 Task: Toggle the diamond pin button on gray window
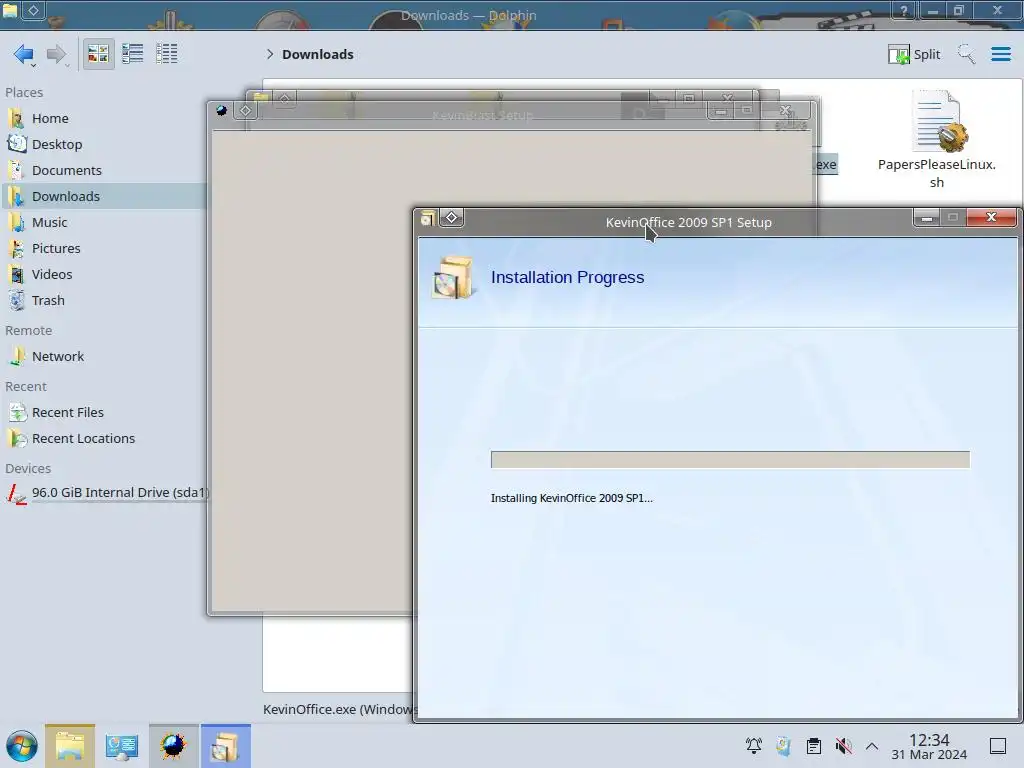tap(246, 110)
